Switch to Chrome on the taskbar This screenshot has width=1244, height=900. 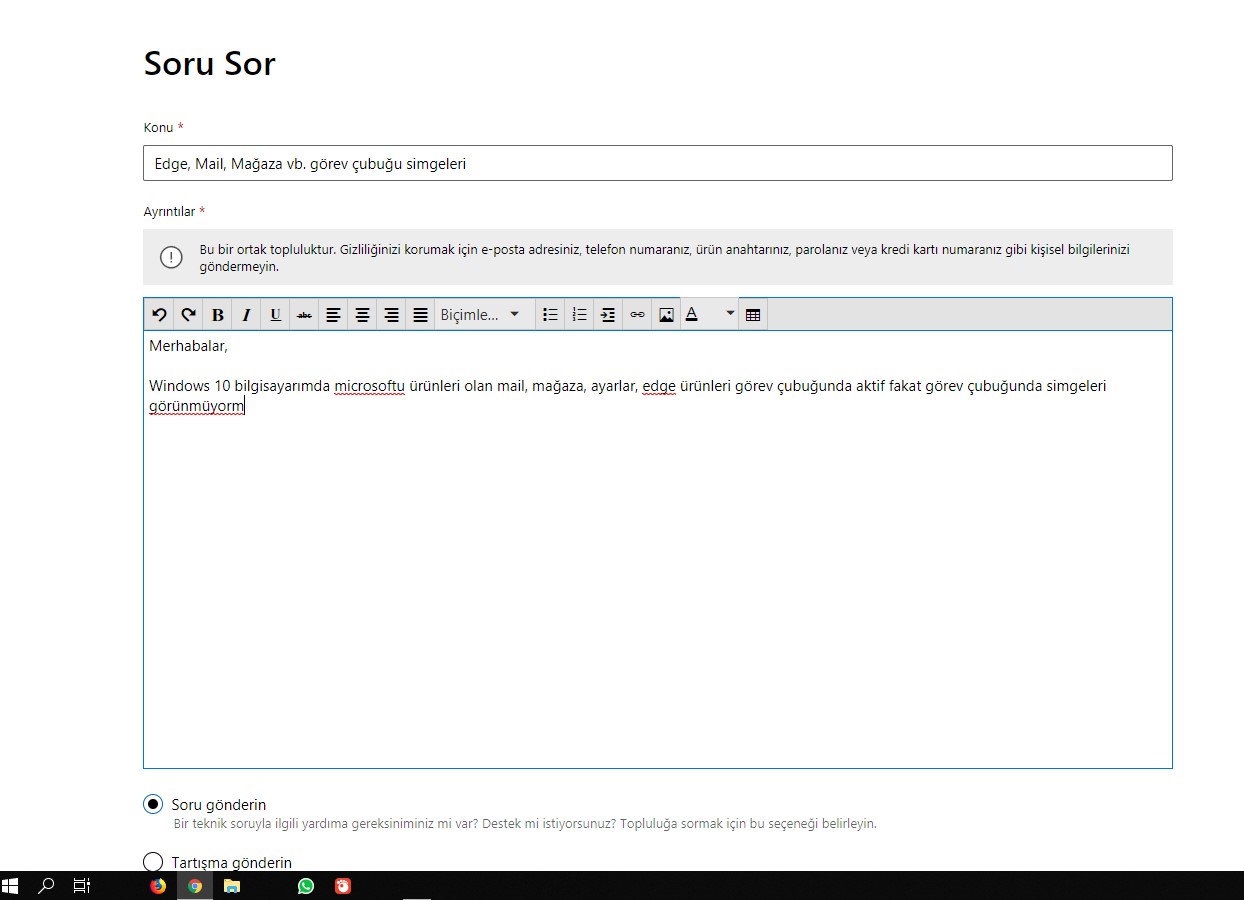pyautogui.click(x=195, y=886)
